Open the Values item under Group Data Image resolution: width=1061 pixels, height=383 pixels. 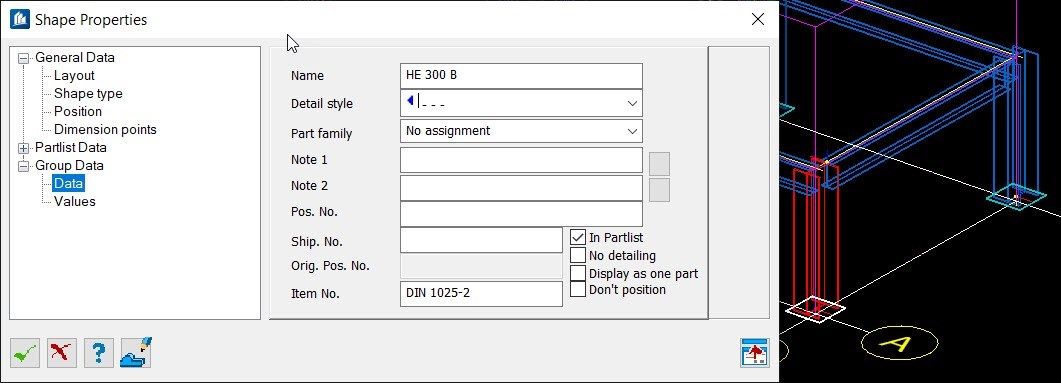click(74, 201)
